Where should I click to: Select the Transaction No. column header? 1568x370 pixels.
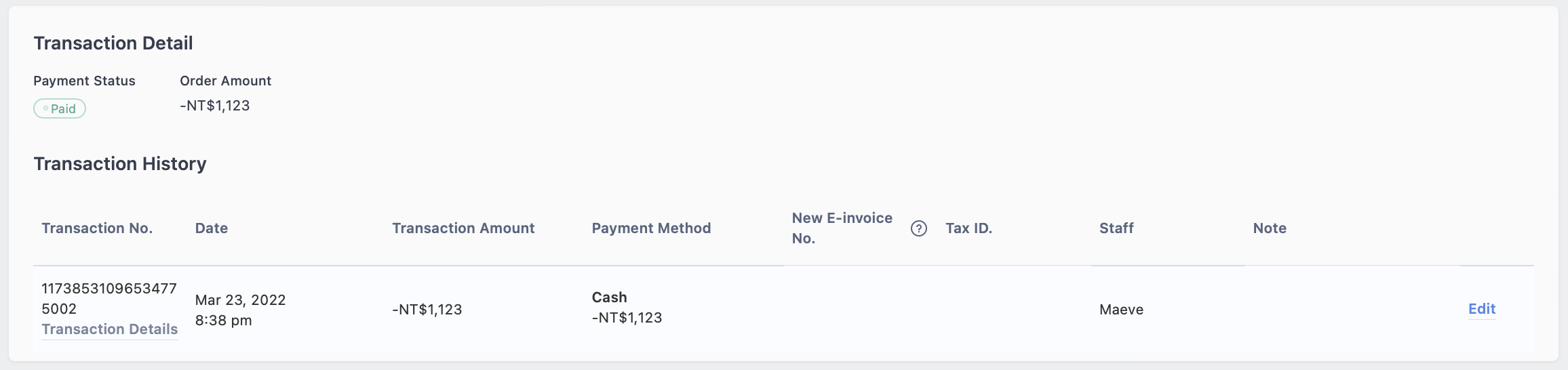click(97, 228)
